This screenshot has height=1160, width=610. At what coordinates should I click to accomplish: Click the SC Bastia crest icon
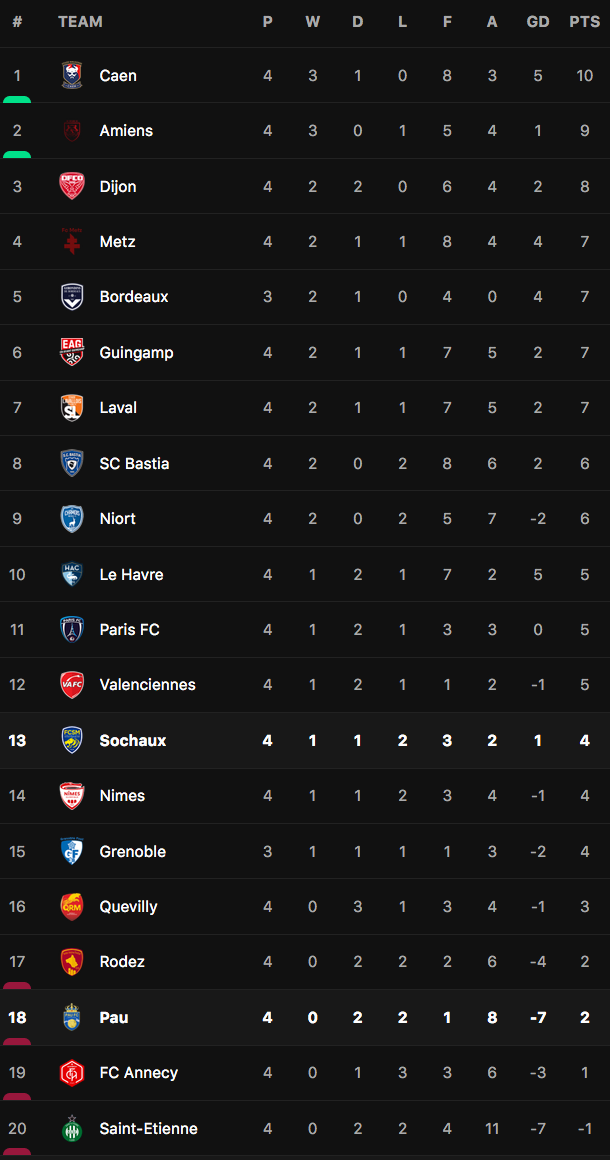tap(72, 463)
